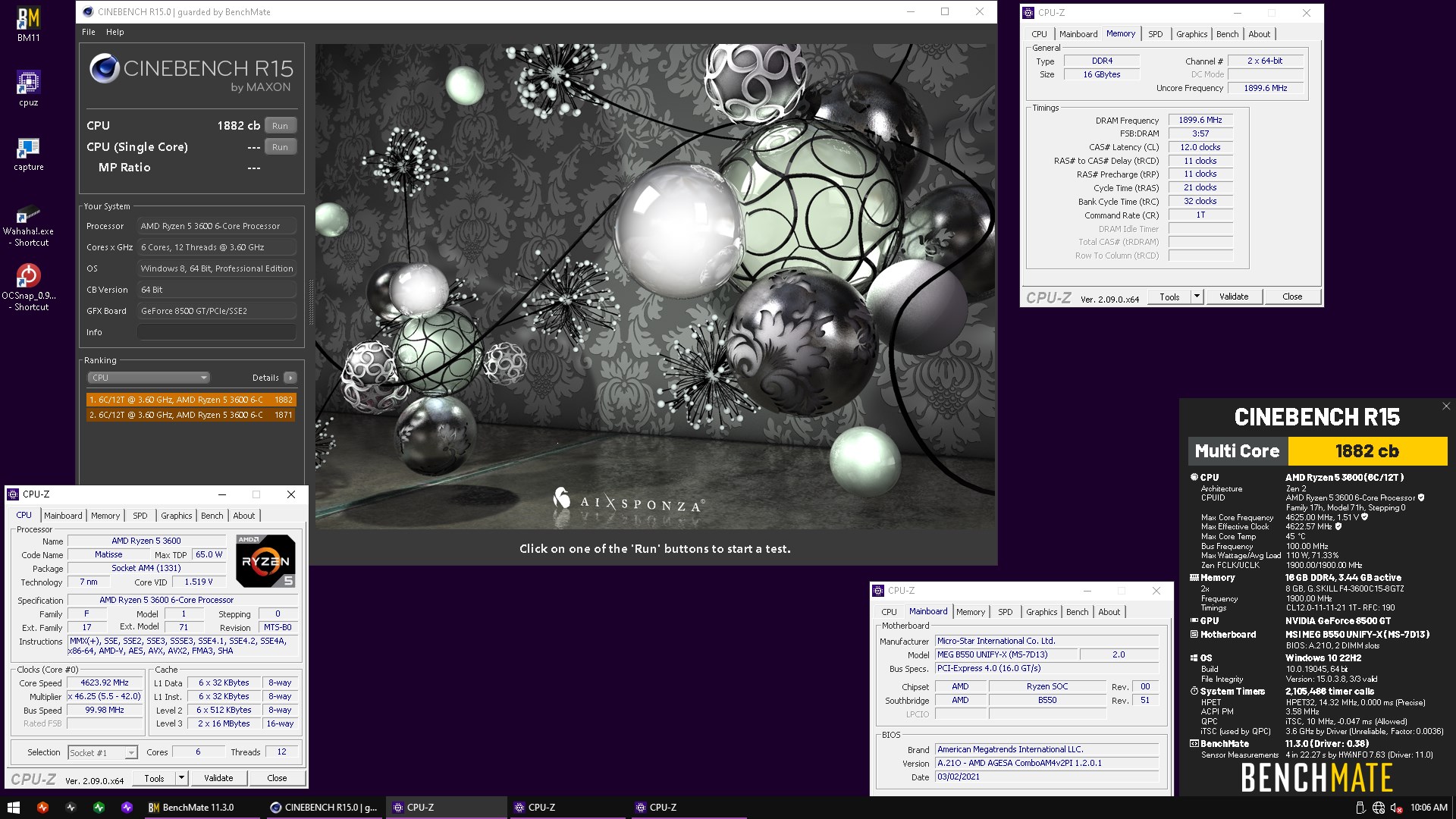Click the volume muted tray icon
Viewport: 1456px width, 819px height.
click(1397, 808)
